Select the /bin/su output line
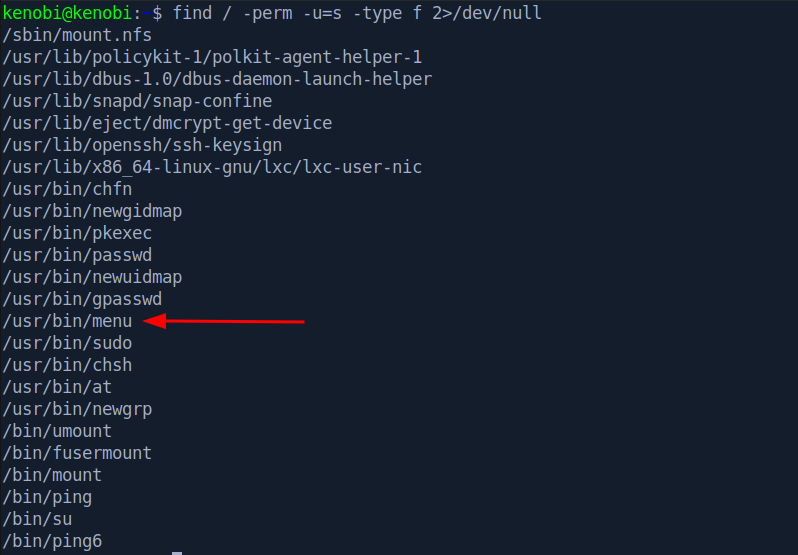Screen dimensions: 798x555 [37, 519]
